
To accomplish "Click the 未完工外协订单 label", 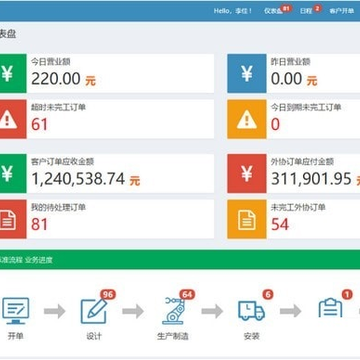I will (x=298, y=207).
